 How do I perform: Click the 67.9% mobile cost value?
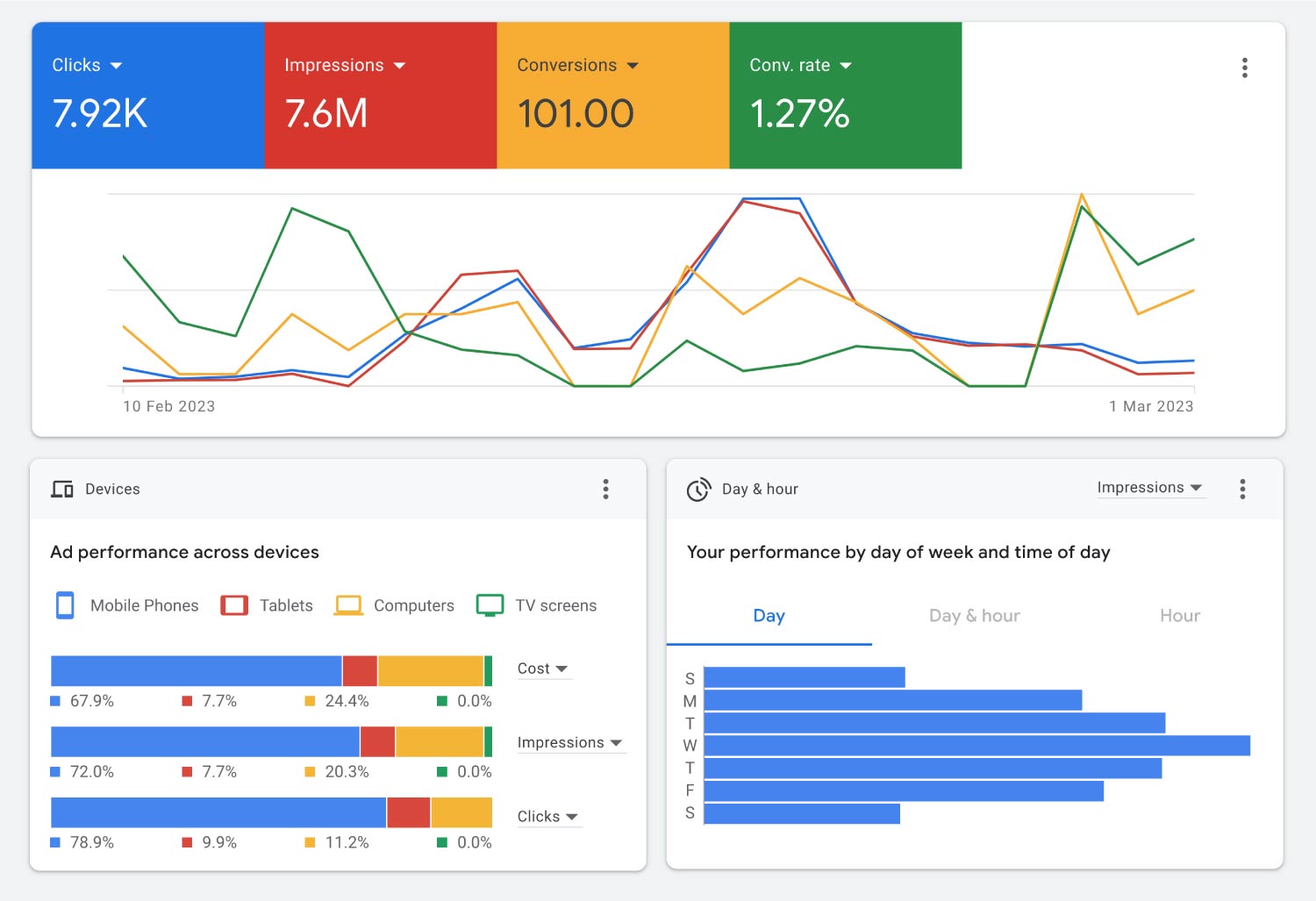tap(92, 701)
